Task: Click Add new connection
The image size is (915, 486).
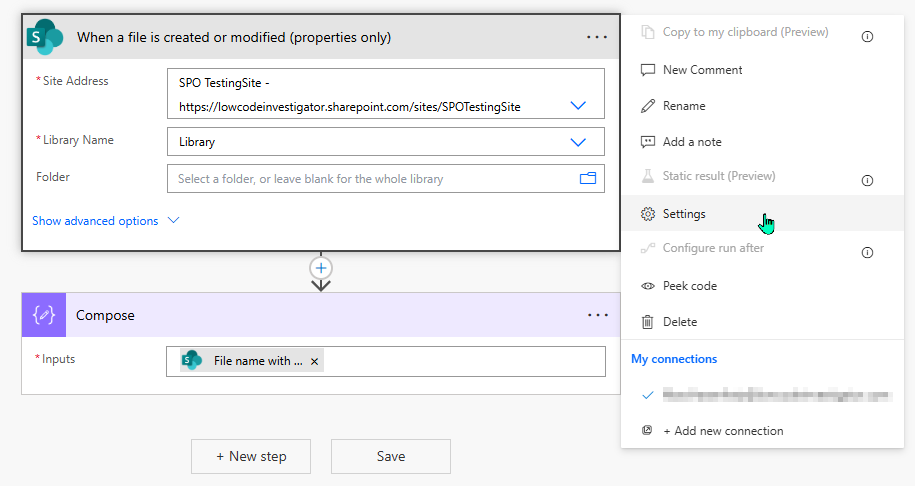Action: (722, 431)
